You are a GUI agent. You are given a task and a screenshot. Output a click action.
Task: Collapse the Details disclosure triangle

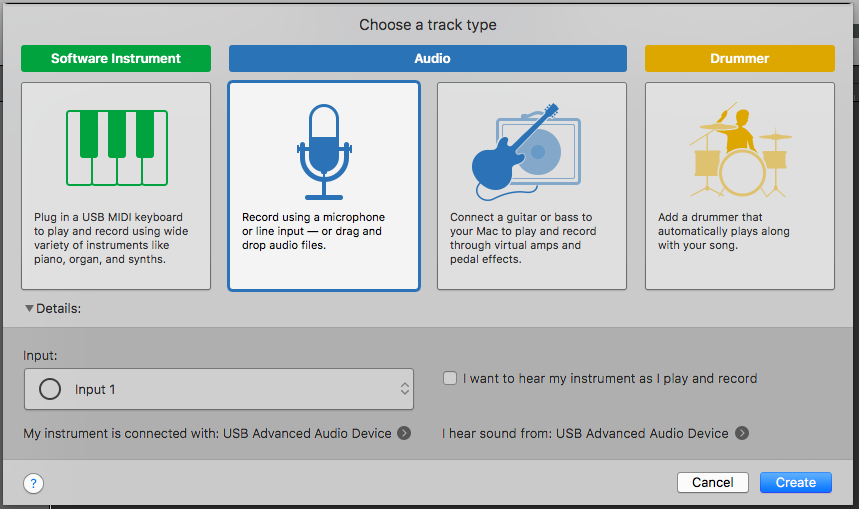pos(30,308)
